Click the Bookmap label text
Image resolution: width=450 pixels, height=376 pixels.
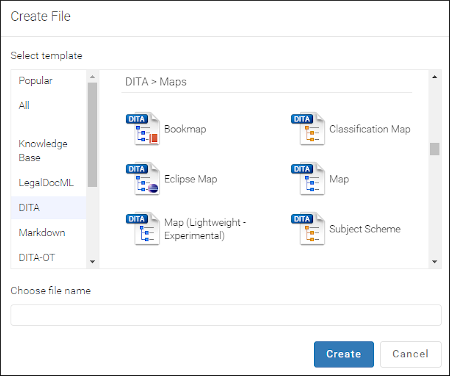(x=185, y=129)
